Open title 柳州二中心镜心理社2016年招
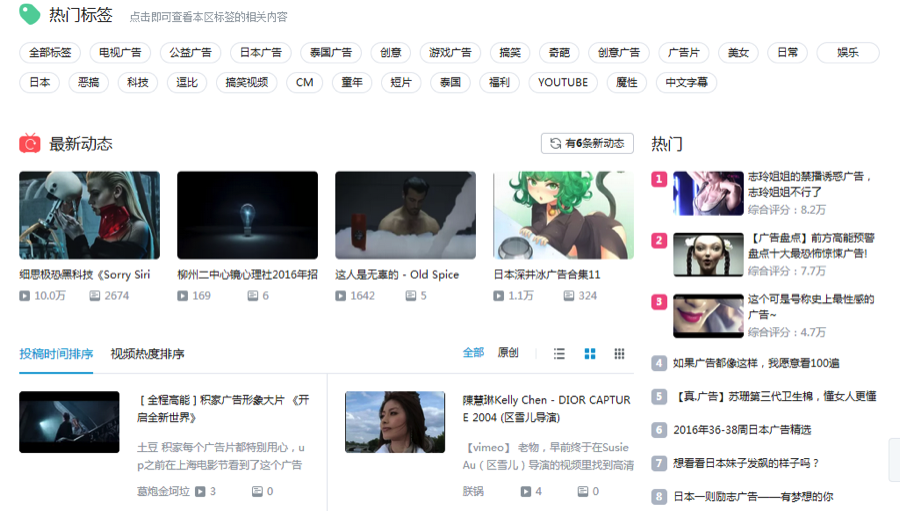 point(247,274)
